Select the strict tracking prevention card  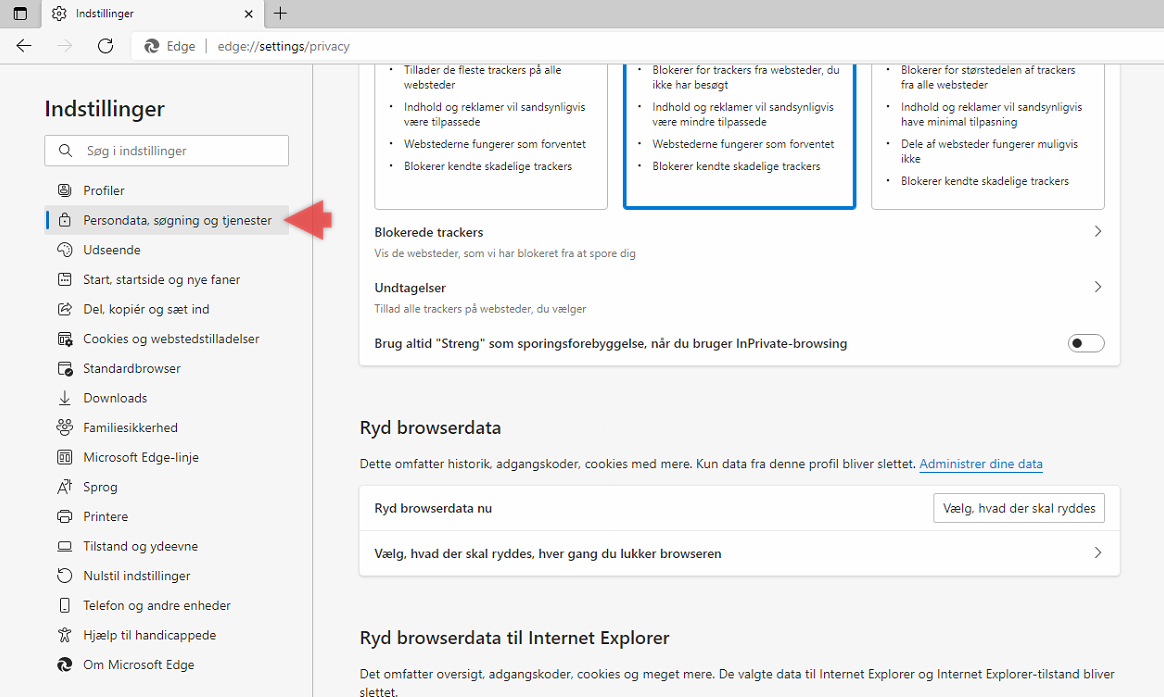987,136
